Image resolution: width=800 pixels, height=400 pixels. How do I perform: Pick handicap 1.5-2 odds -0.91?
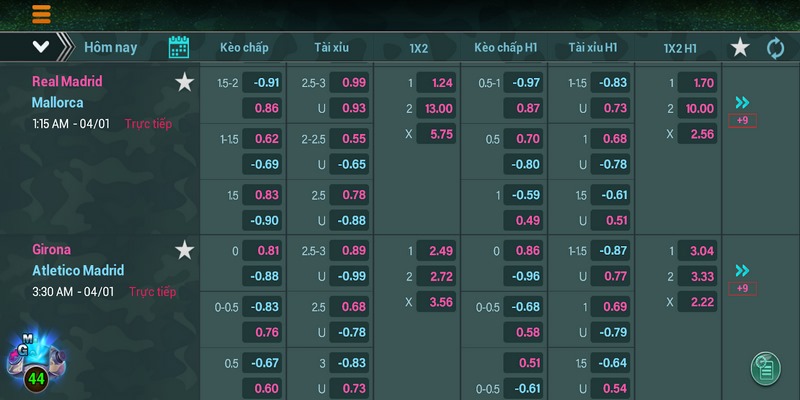click(262, 83)
